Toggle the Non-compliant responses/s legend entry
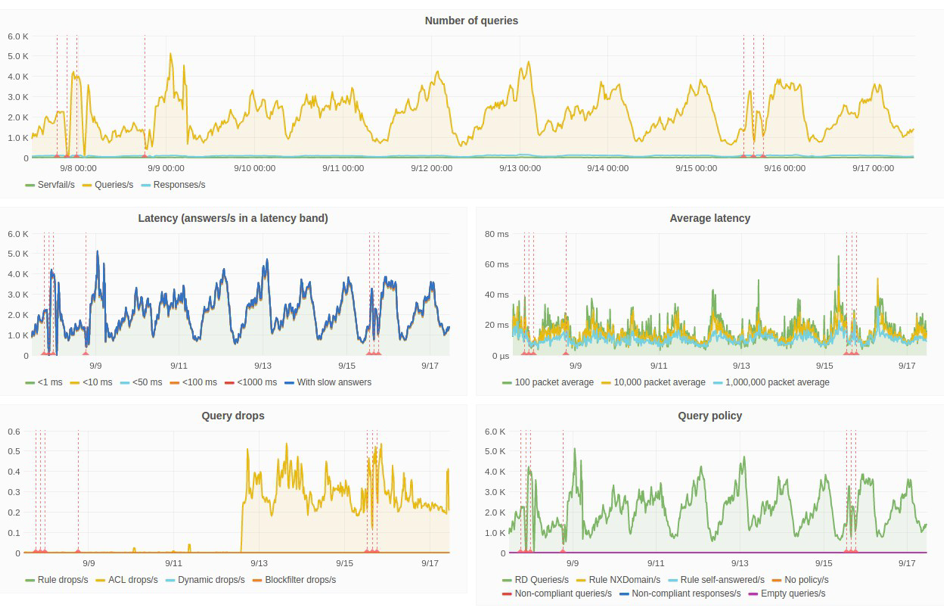 pos(686,594)
